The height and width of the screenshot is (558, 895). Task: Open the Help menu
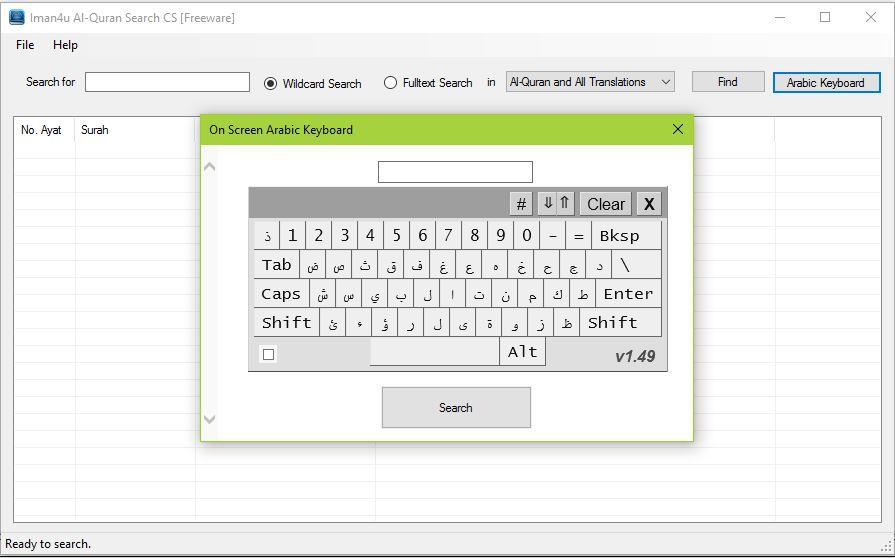coord(65,45)
